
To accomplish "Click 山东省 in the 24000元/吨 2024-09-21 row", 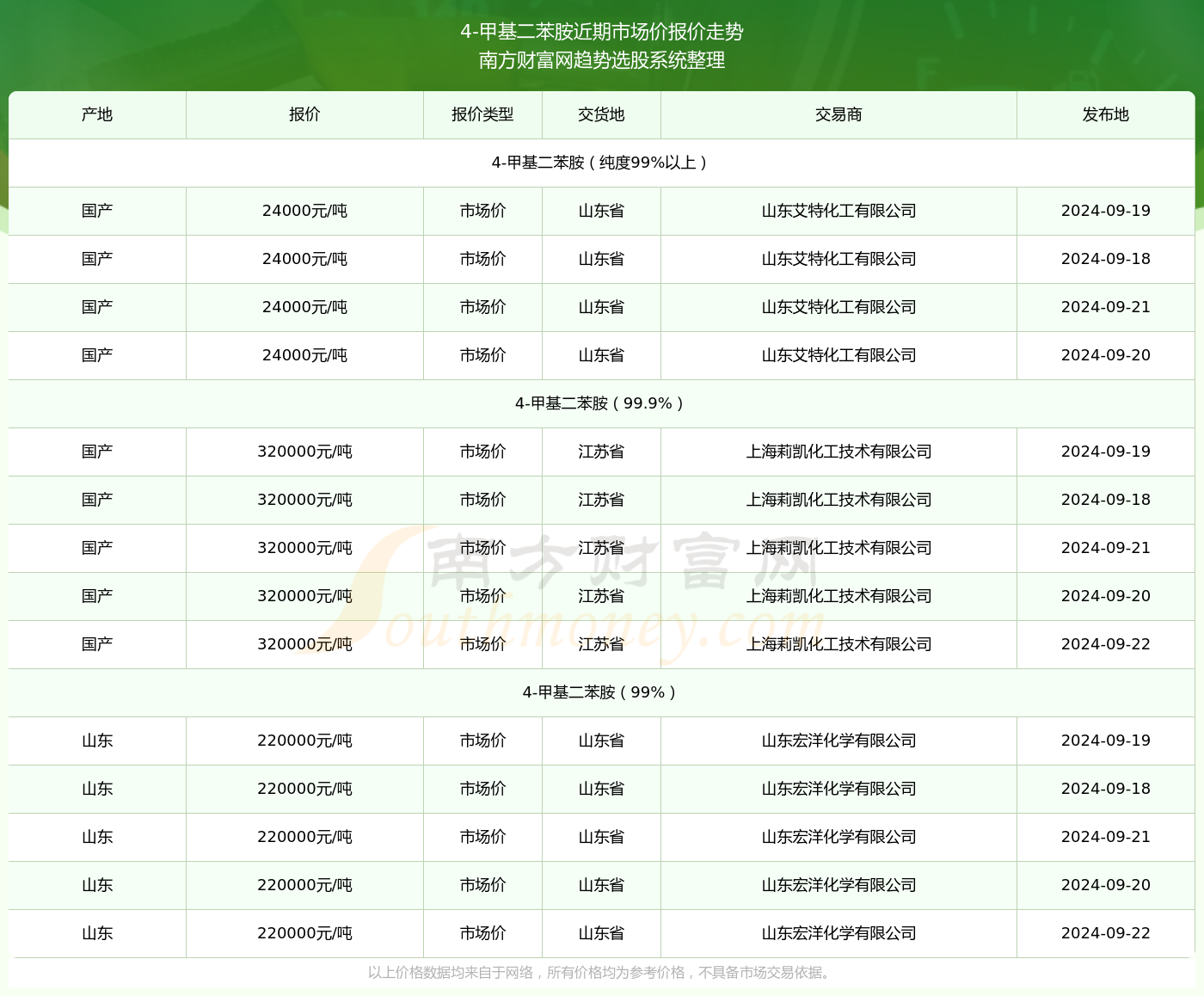I will (x=601, y=307).
